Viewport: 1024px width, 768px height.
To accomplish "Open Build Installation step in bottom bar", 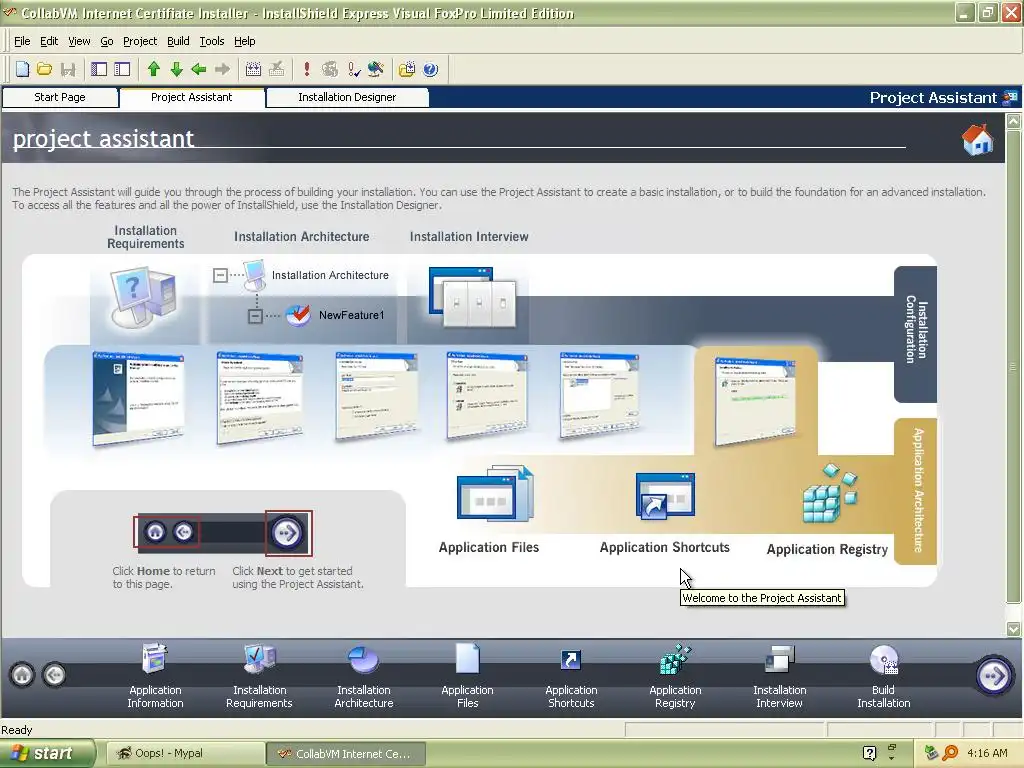I will click(884, 676).
